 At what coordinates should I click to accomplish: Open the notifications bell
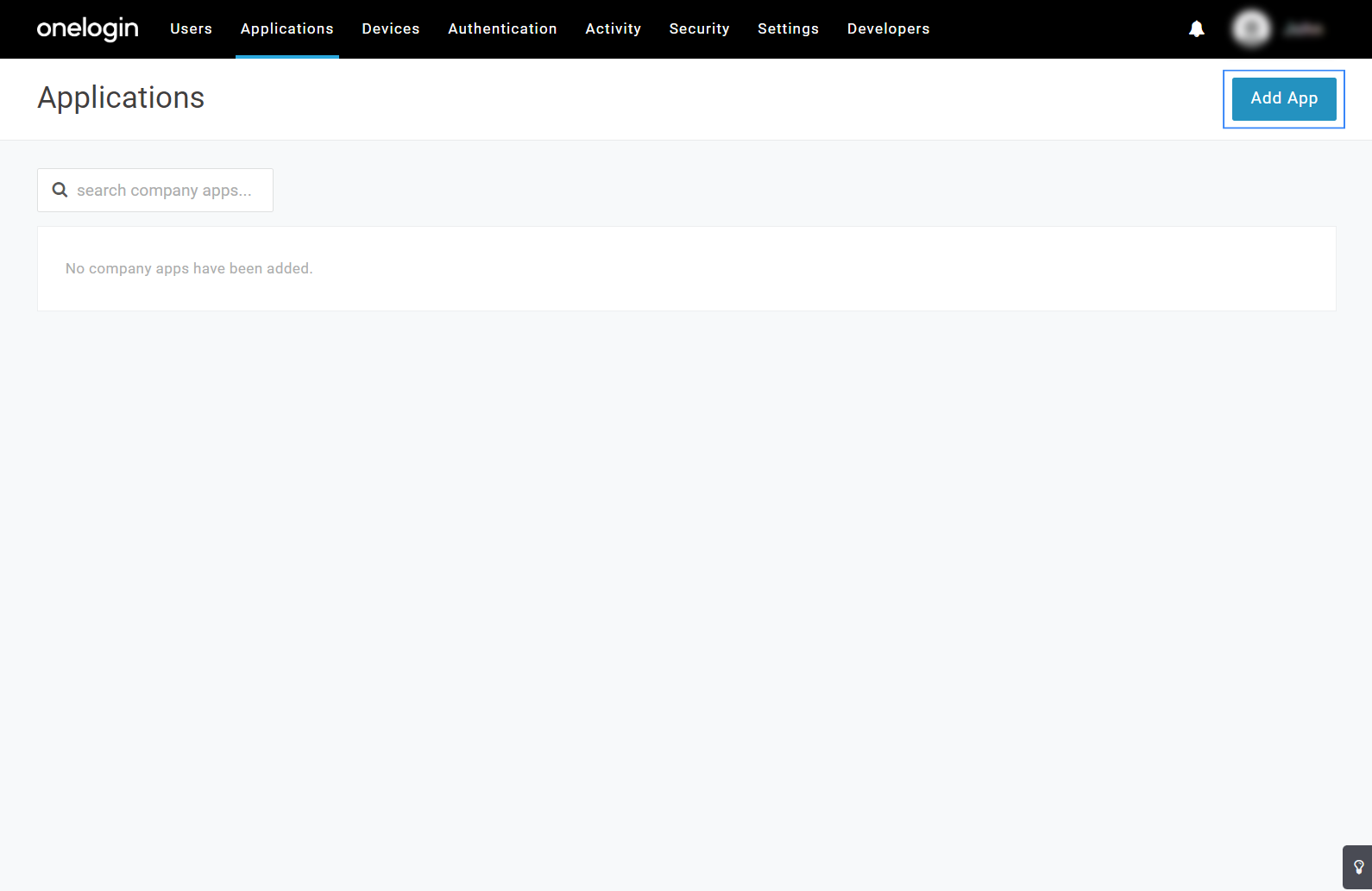[x=1196, y=29]
